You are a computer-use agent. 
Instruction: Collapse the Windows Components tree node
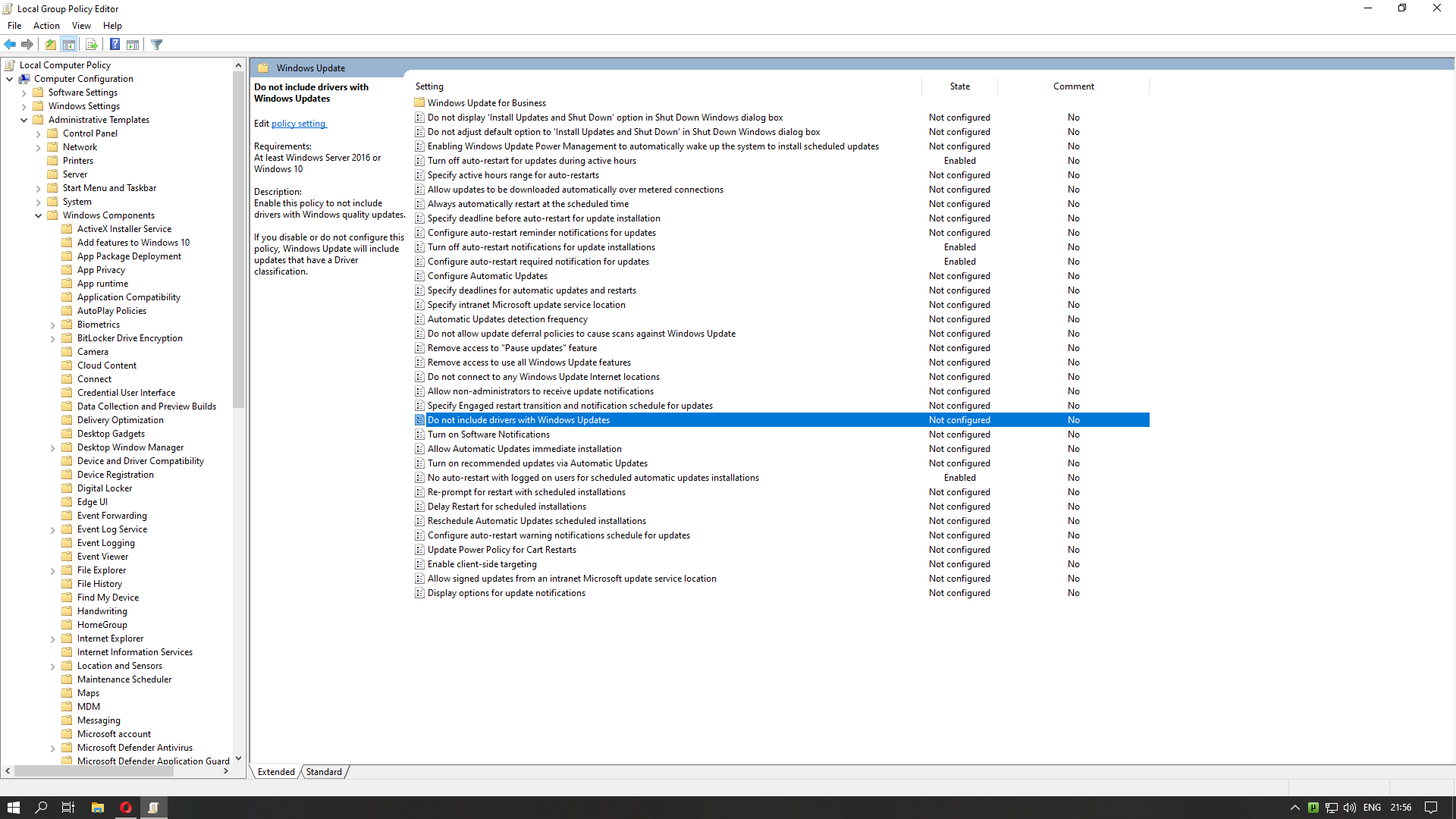click(39, 215)
